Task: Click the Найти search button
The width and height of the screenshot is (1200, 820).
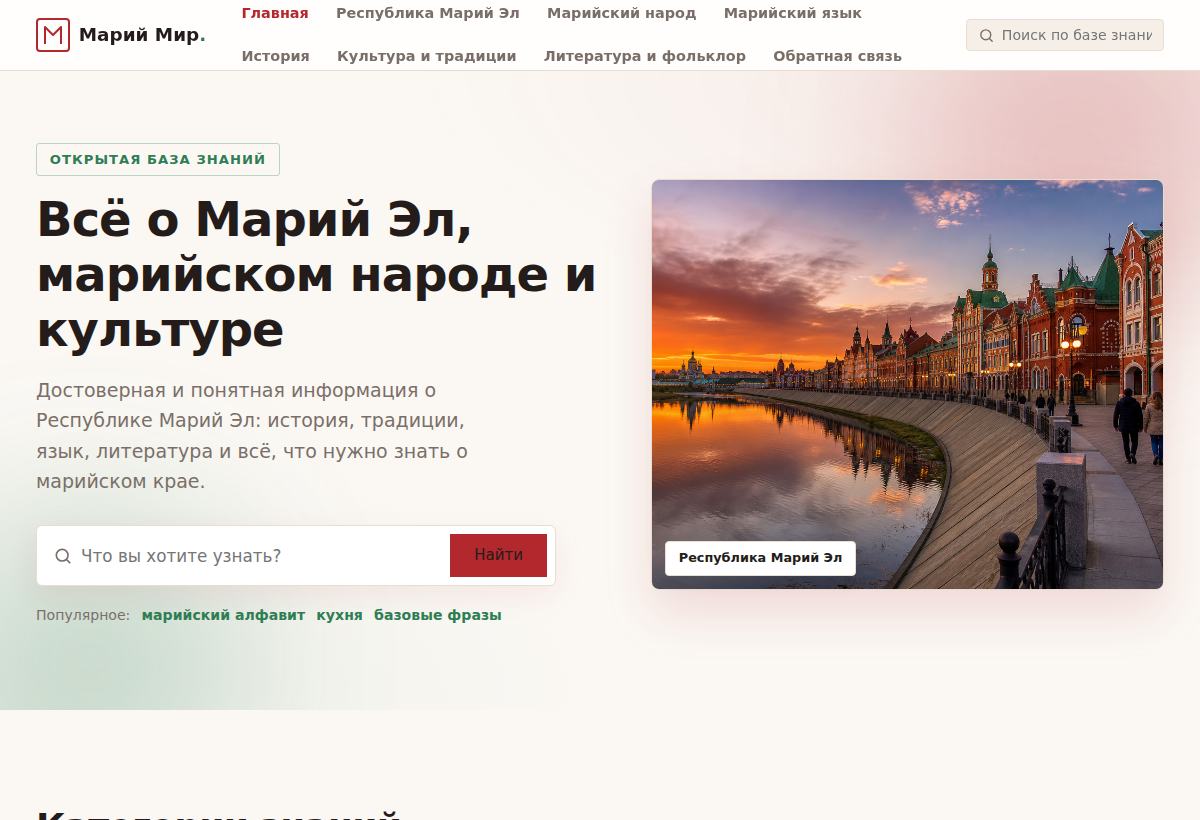Action: 498,555
